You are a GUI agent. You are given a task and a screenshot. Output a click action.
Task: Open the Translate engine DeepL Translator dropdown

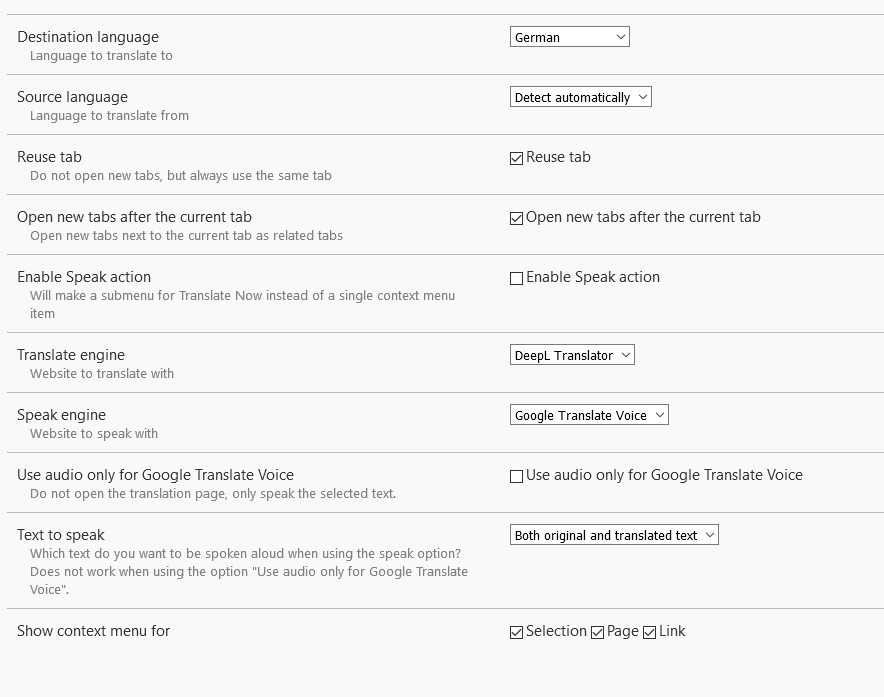(572, 355)
